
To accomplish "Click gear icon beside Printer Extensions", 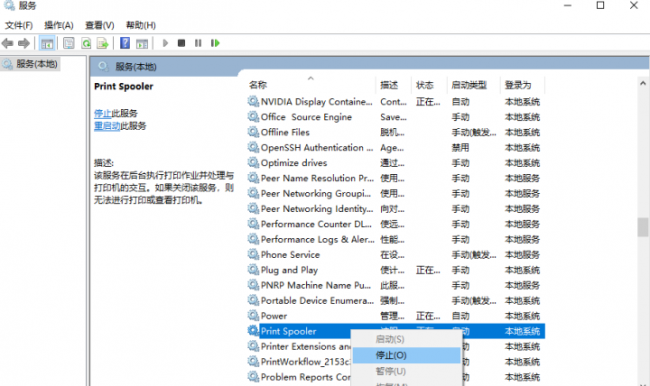I will point(253,346).
